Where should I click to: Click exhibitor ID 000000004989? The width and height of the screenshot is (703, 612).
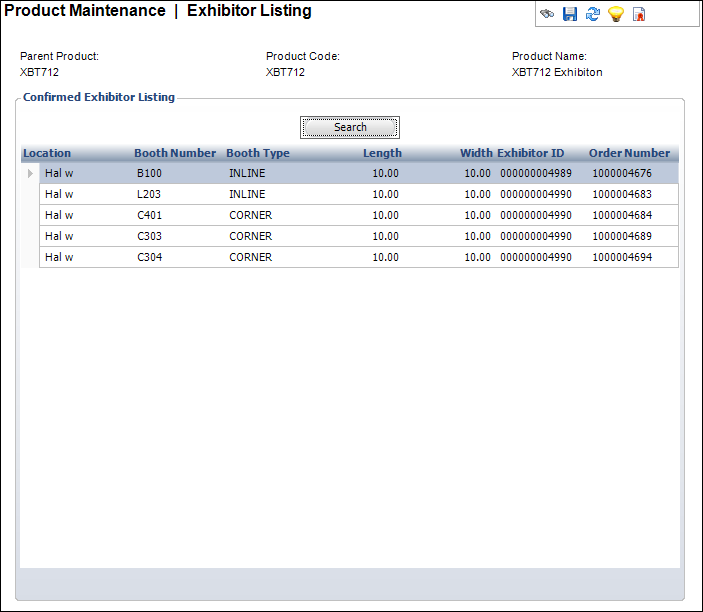(x=536, y=173)
